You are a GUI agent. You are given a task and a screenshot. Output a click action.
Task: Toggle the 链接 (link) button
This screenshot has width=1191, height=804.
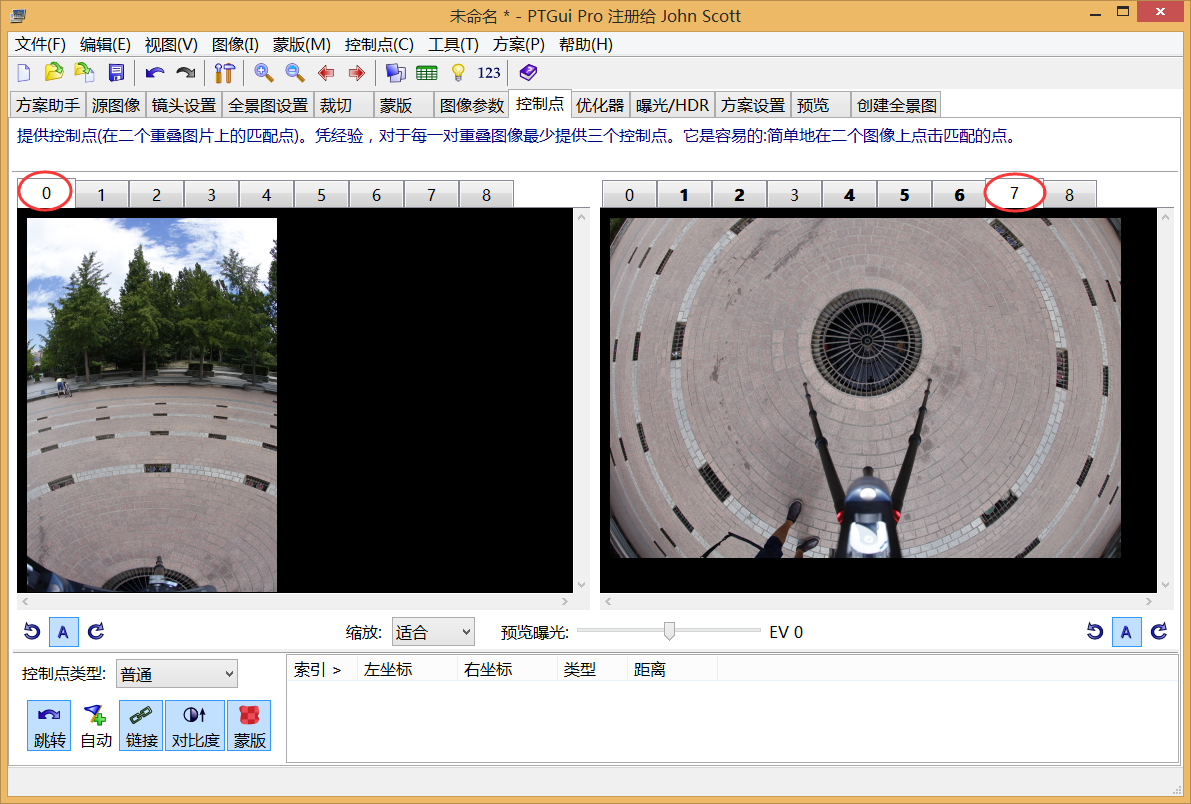pos(142,726)
